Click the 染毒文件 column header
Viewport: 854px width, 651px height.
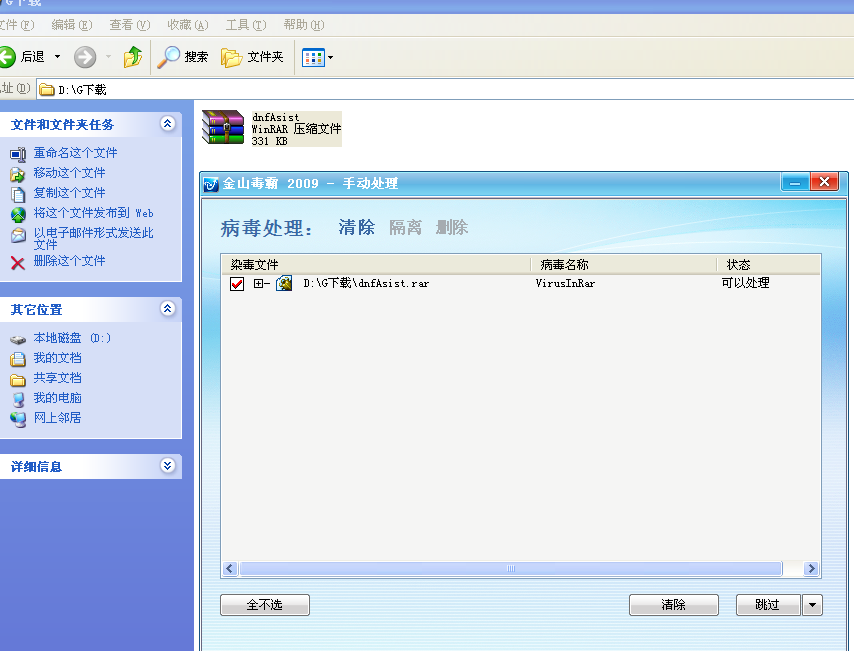pyautogui.click(x=376, y=265)
